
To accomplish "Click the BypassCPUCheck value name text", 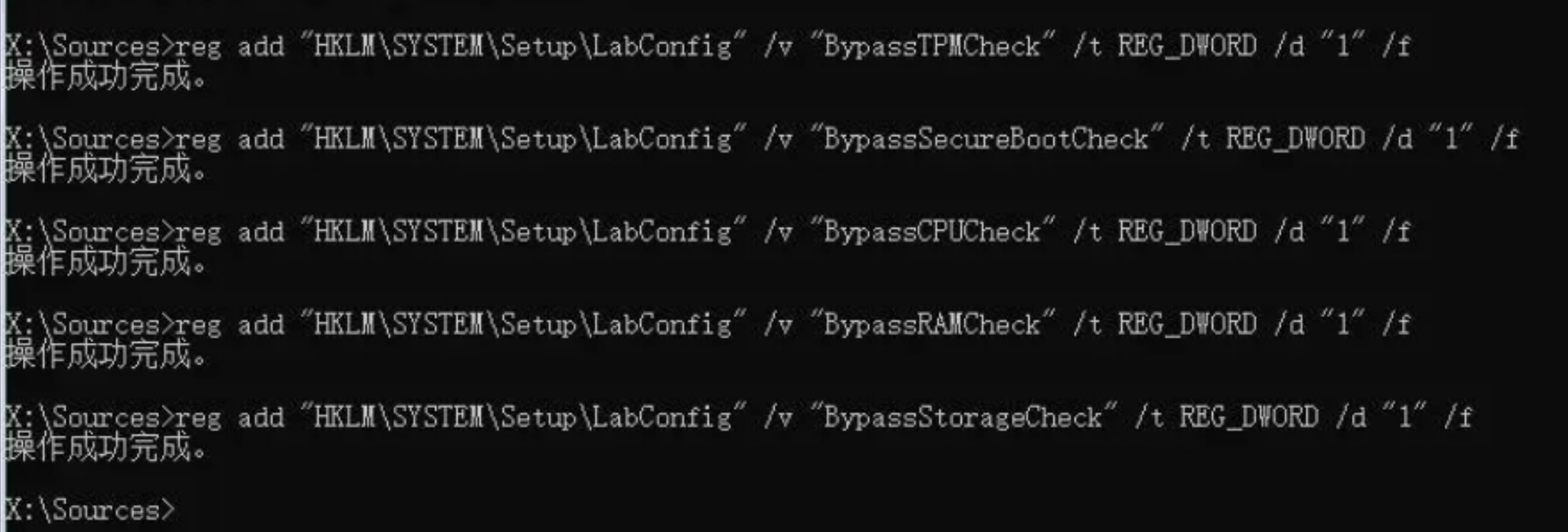I will 932,231.
